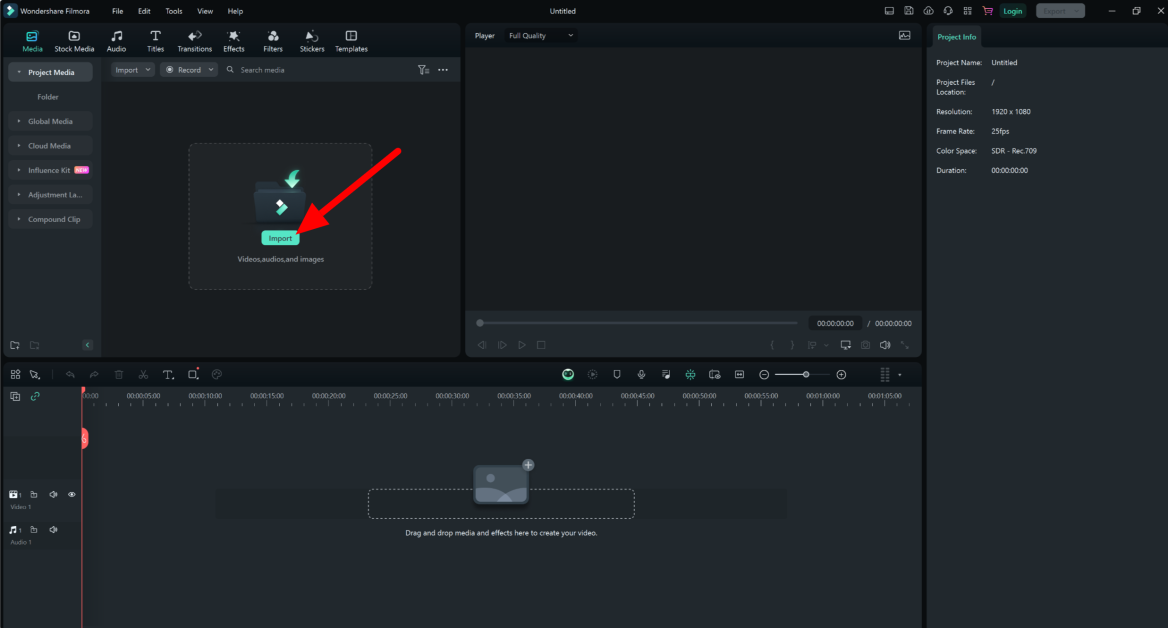The height and width of the screenshot is (628, 1168).
Task: Mute the Audio 1 track
Action: point(53,529)
